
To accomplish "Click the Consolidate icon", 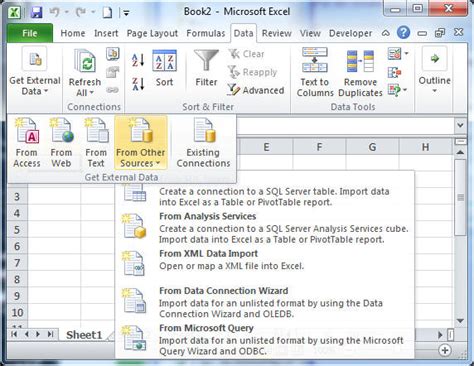I will (x=395, y=72).
